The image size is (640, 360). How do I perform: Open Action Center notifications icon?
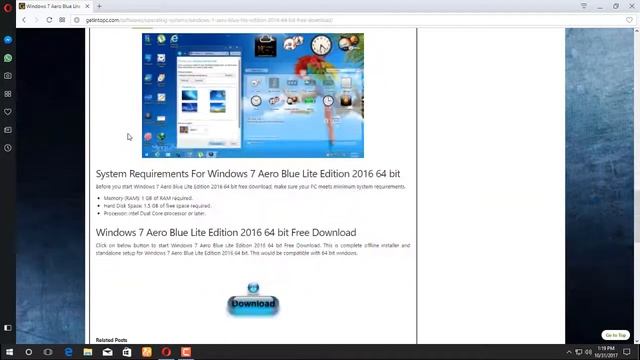627,352
